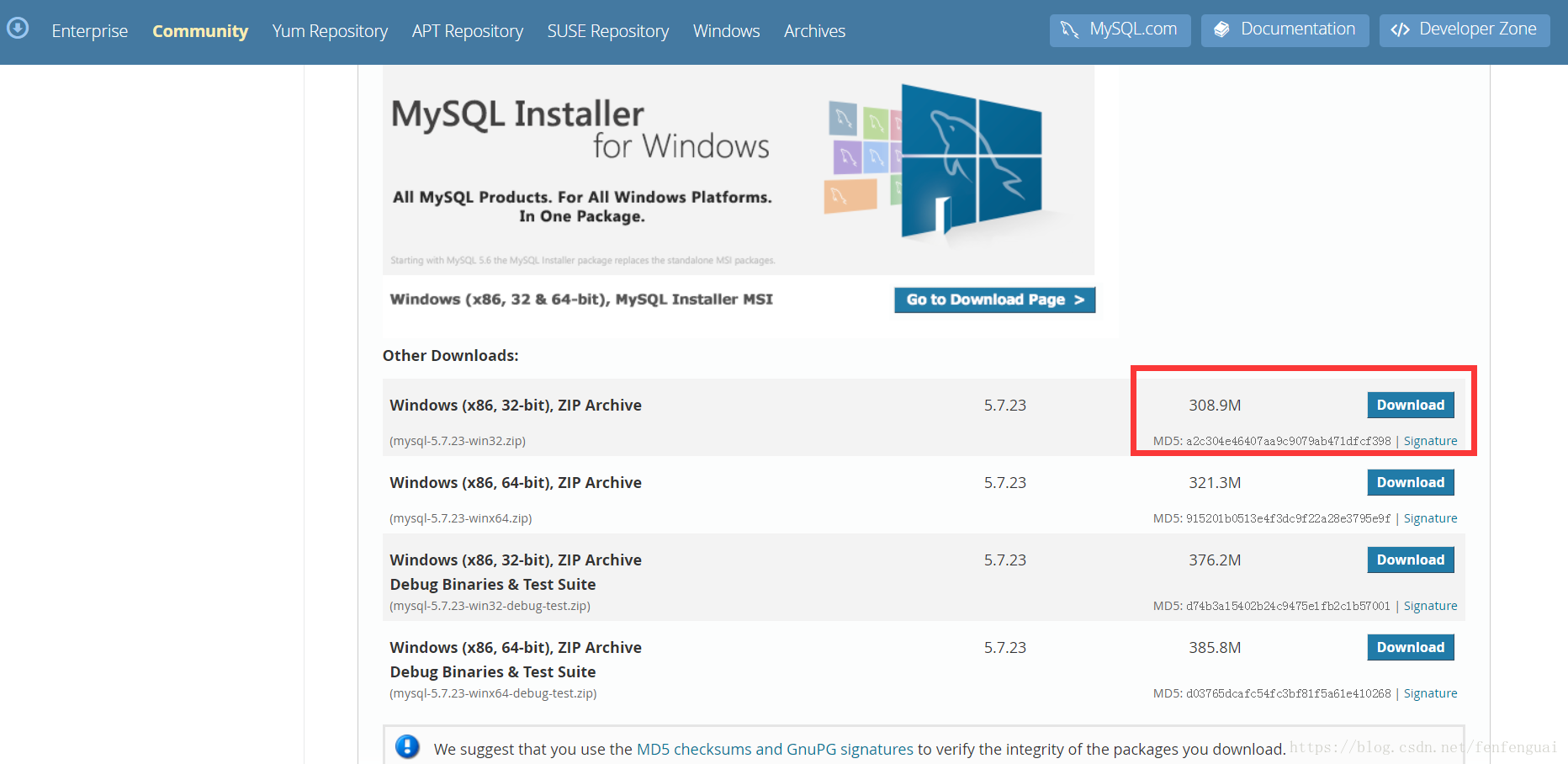1568x764 pixels.
Task: Click the dolphin icon beside MySQL.com
Action: [1069, 29]
